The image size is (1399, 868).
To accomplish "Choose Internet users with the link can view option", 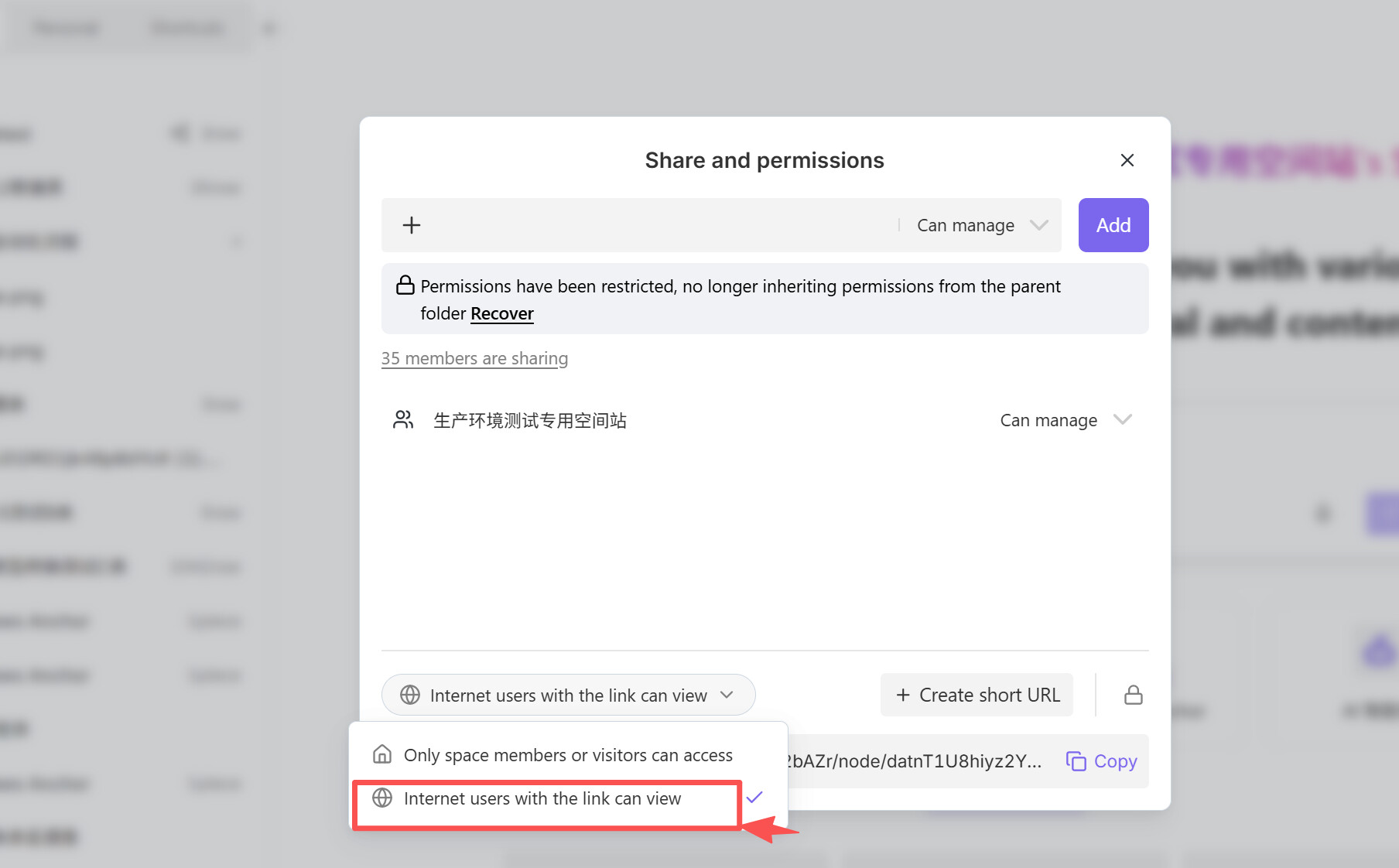I will tap(542, 798).
